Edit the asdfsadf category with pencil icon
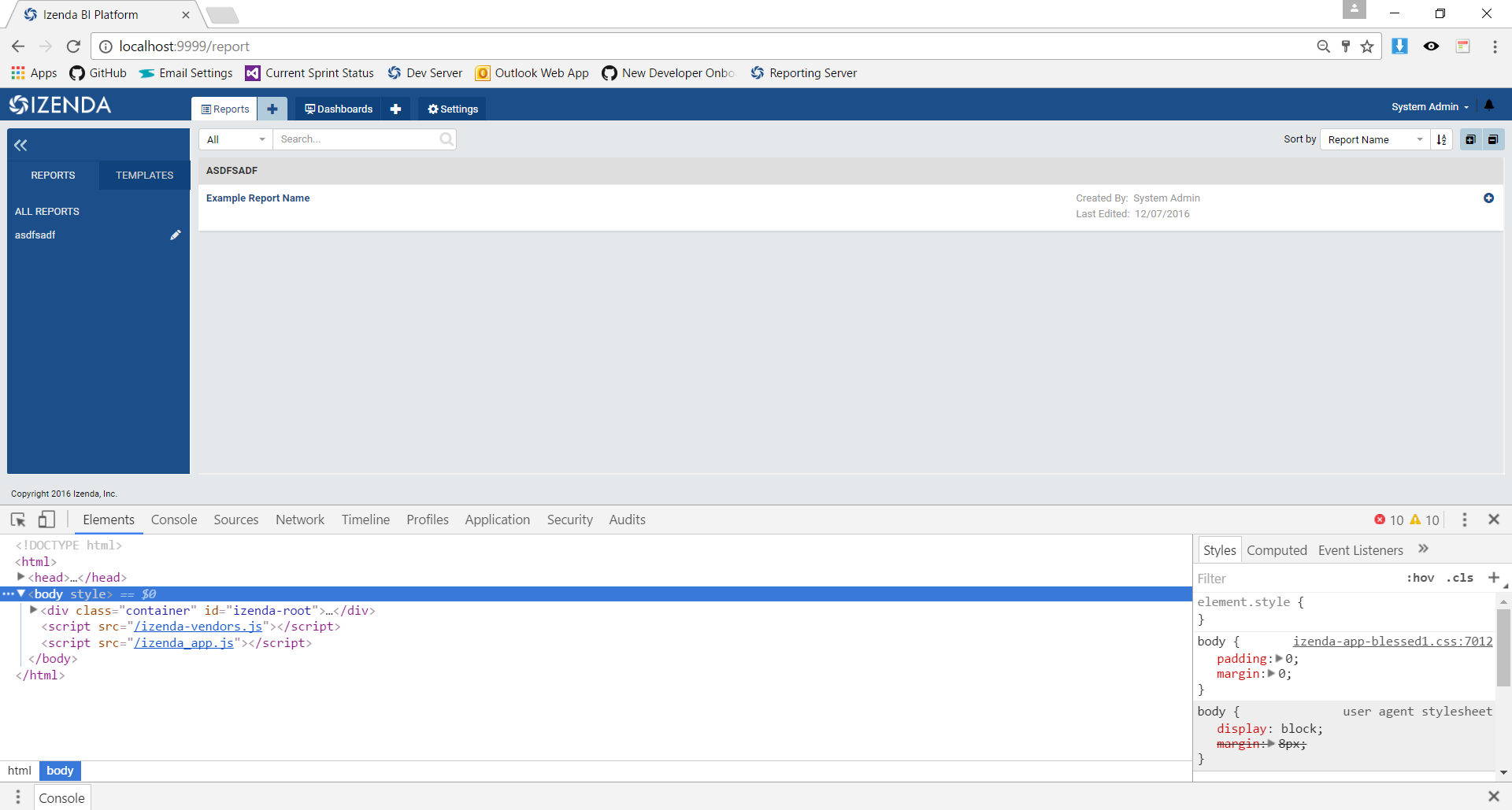This screenshot has height=810, width=1512. point(176,235)
